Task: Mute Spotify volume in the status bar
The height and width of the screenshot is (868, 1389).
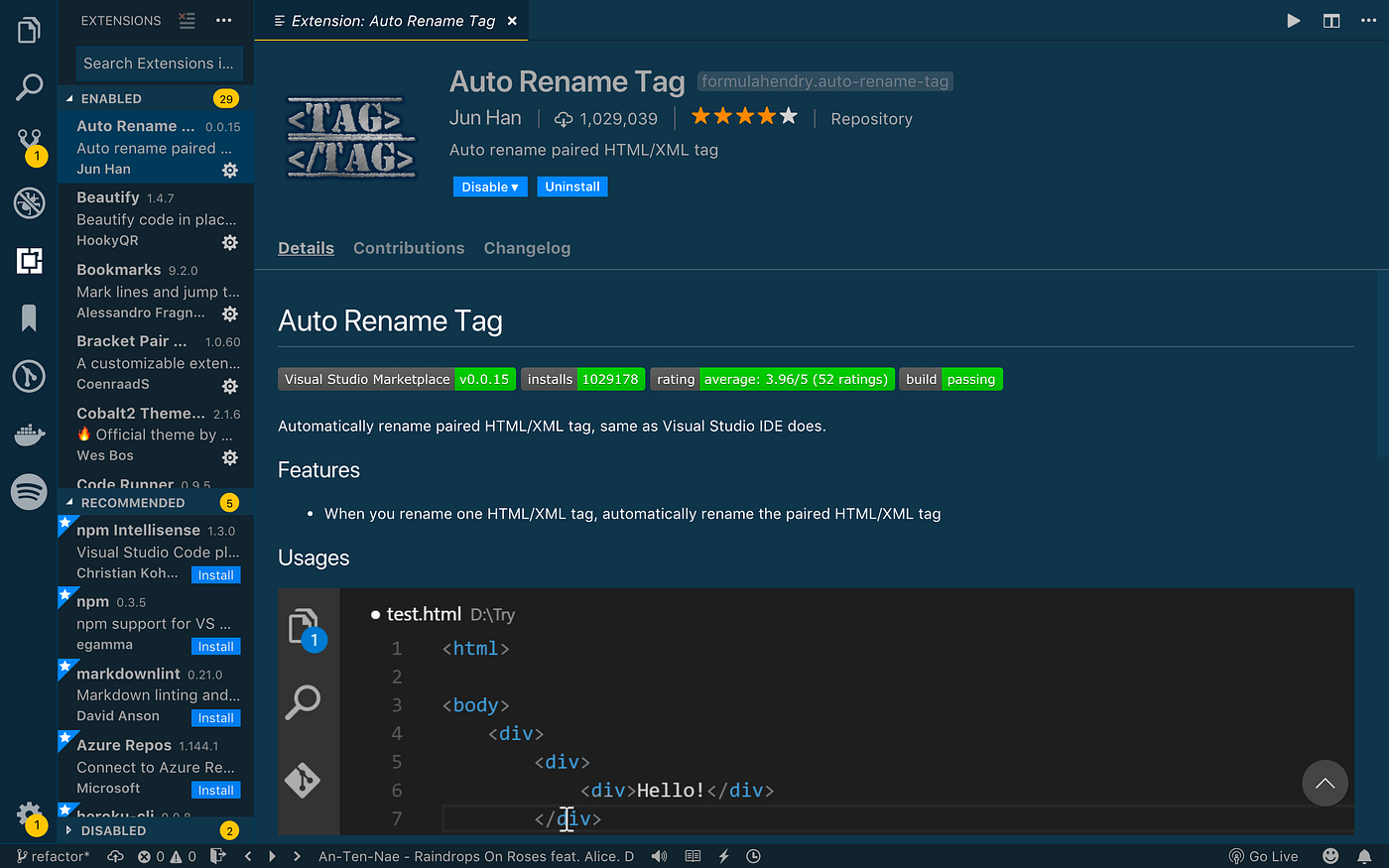Action: (659, 855)
